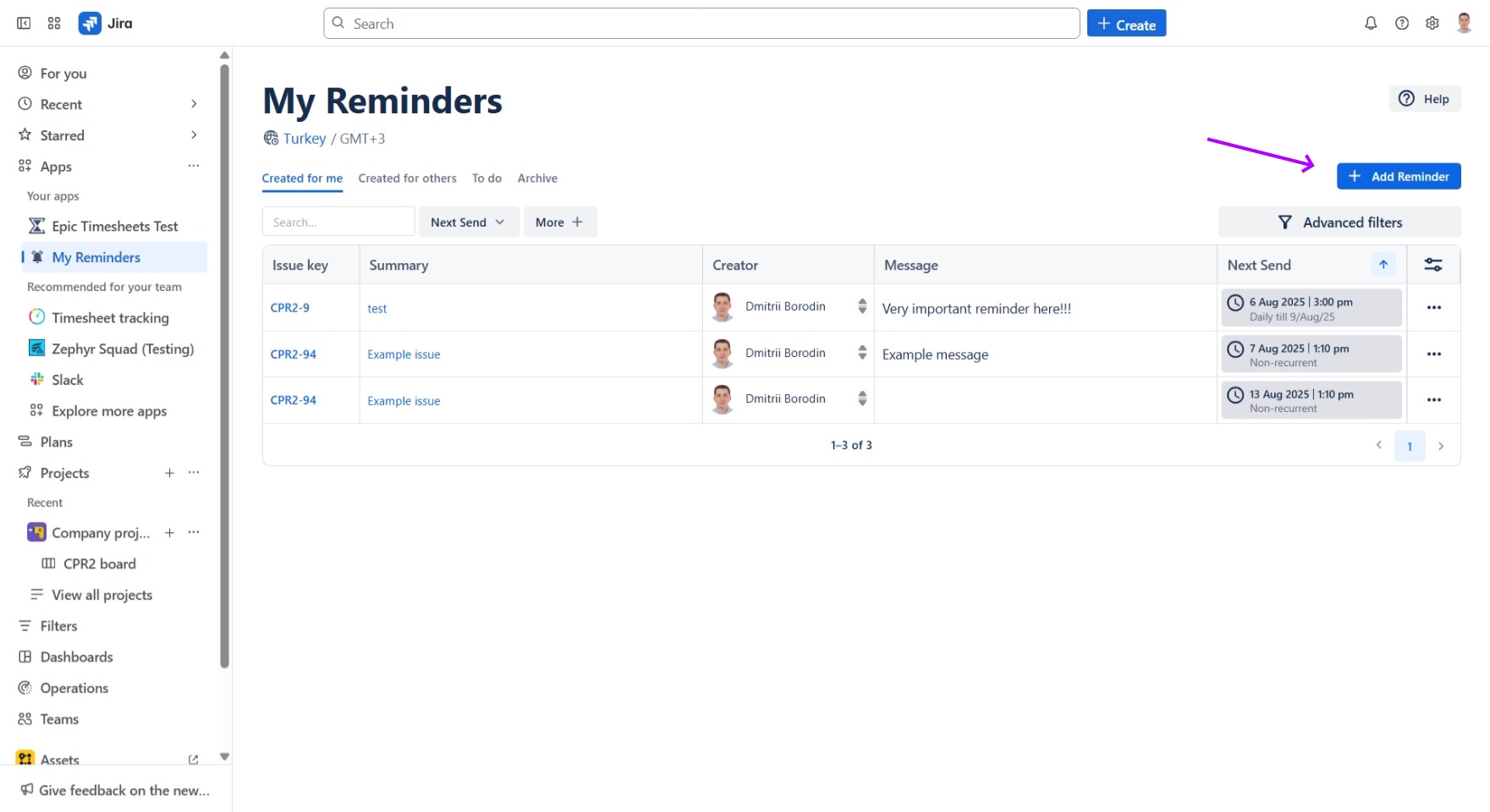Open the column configuration icon above table
Viewport: 1490px width, 812px height.
(1434, 264)
